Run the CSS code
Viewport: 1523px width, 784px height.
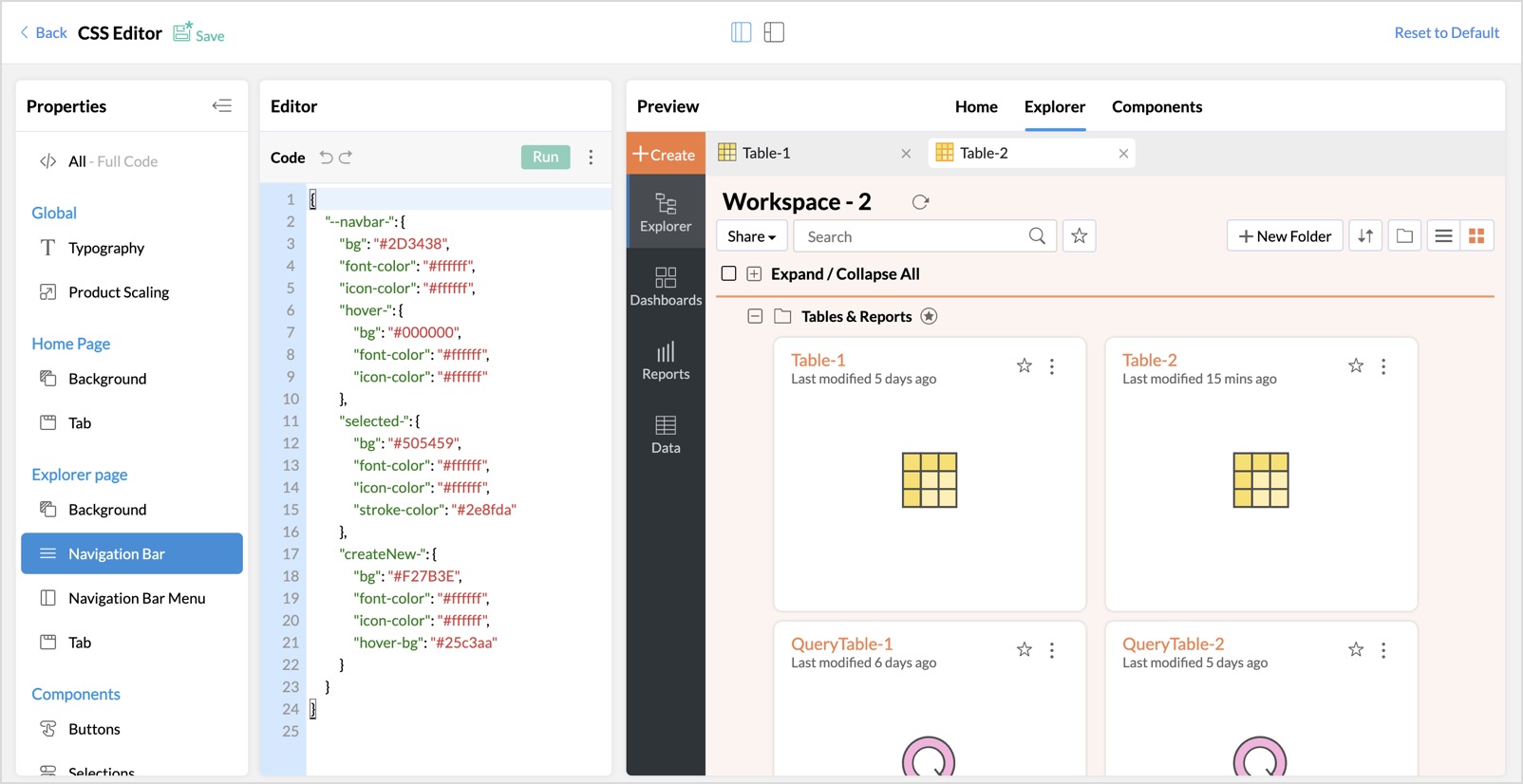[x=545, y=157]
